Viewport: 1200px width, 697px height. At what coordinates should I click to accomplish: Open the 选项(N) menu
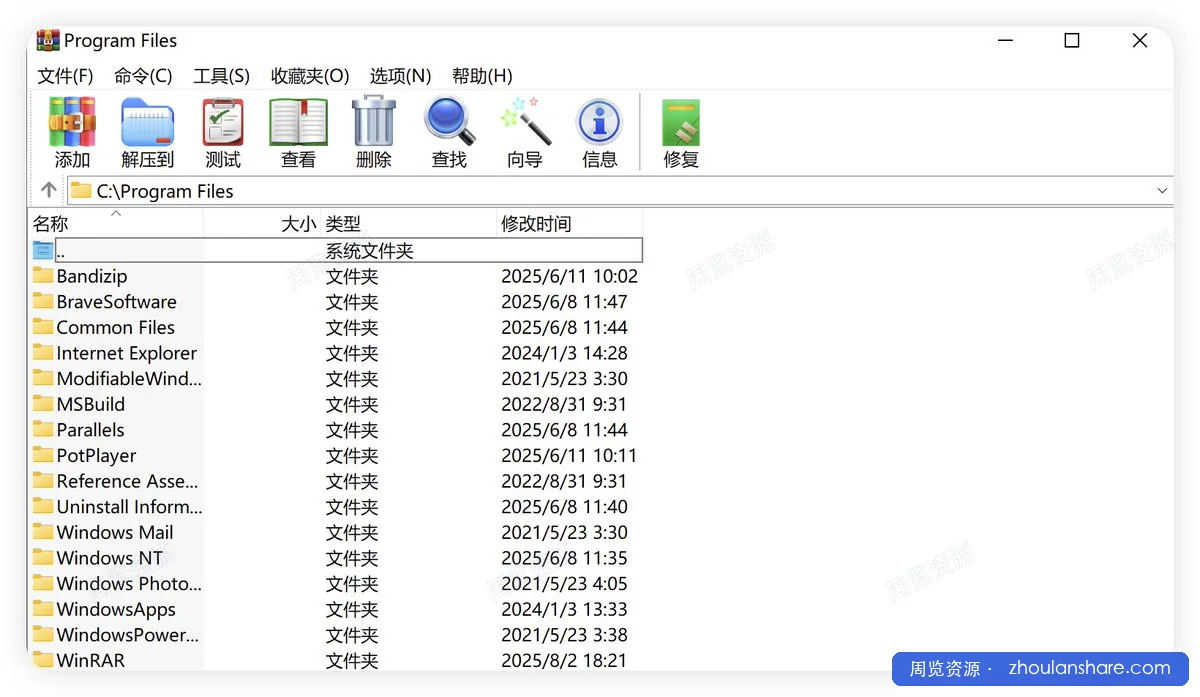tap(400, 76)
